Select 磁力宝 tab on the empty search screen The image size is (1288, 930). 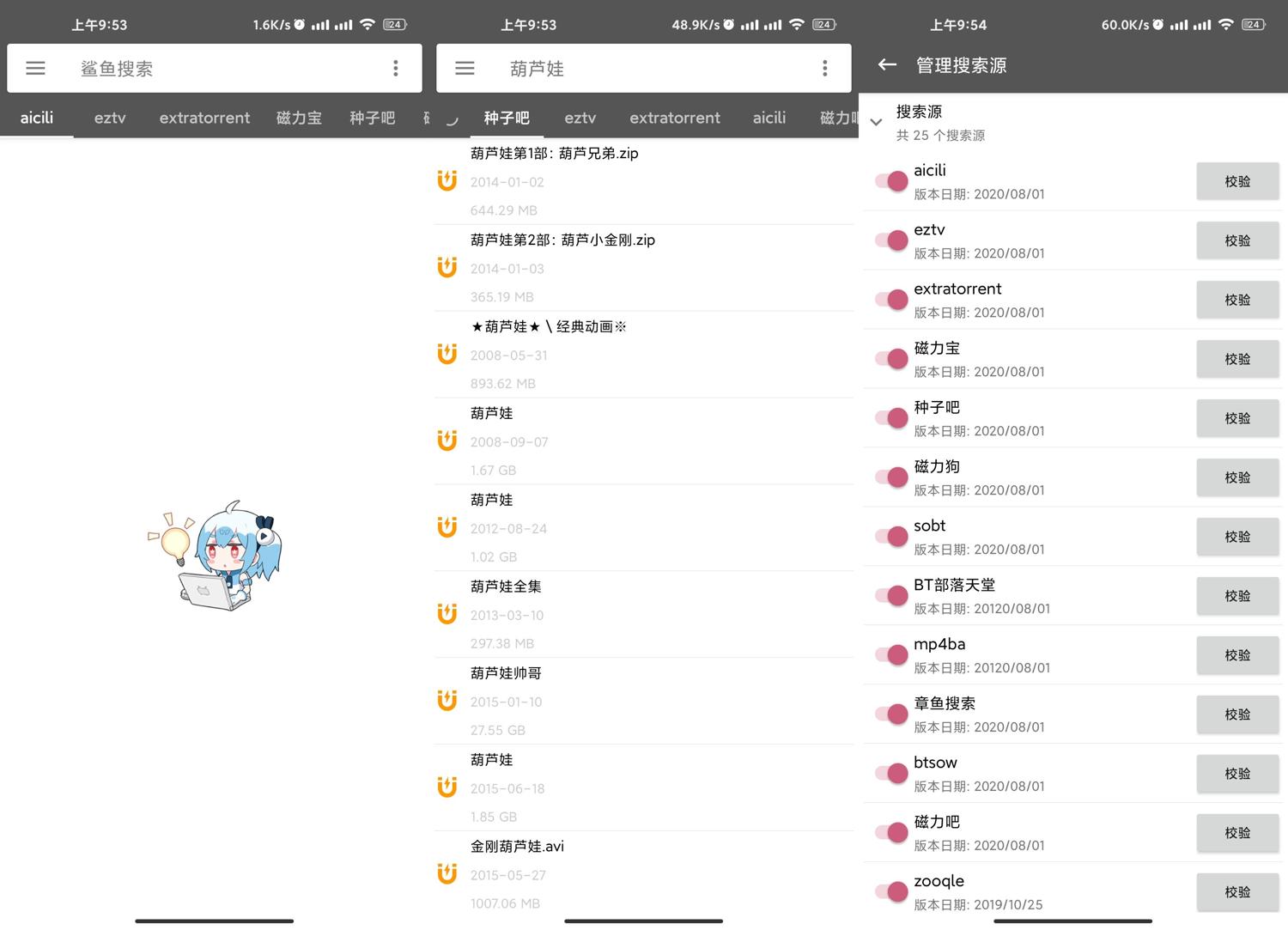299,118
